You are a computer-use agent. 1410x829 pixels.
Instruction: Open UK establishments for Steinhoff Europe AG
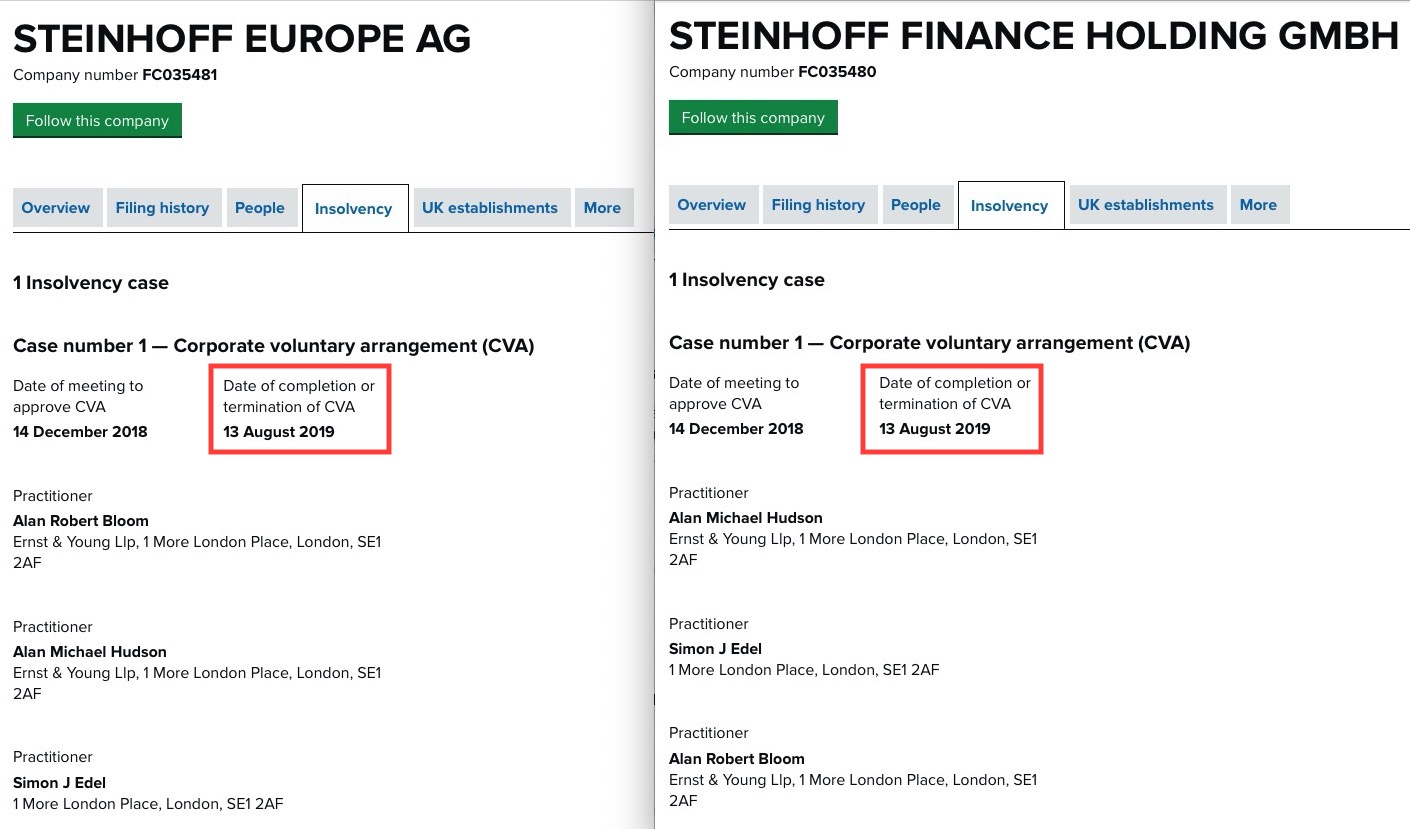point(491,208)
